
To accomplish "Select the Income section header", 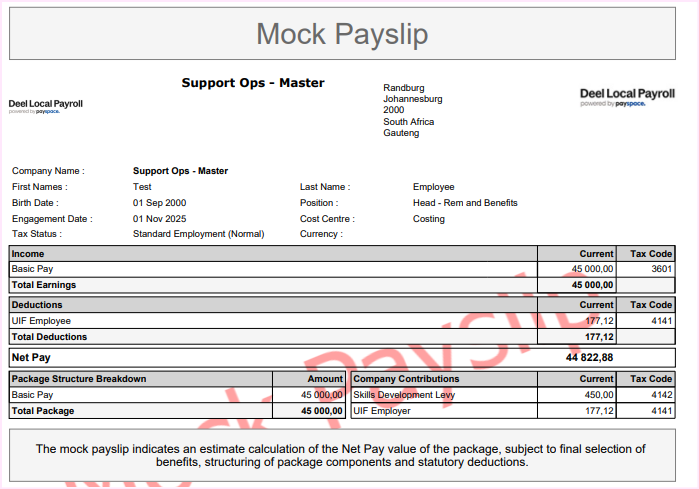I will point(27,254).
